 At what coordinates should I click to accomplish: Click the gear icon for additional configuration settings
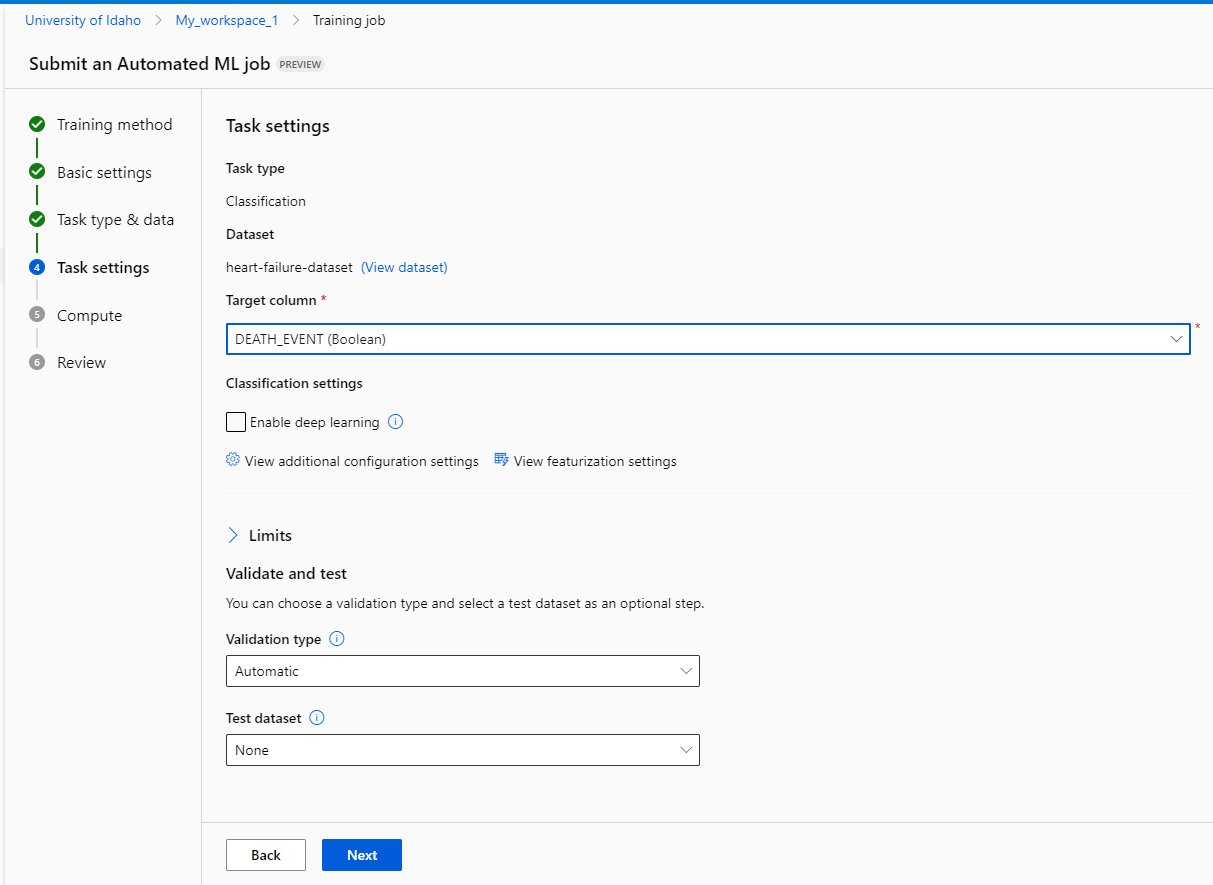tap(233, 460)
